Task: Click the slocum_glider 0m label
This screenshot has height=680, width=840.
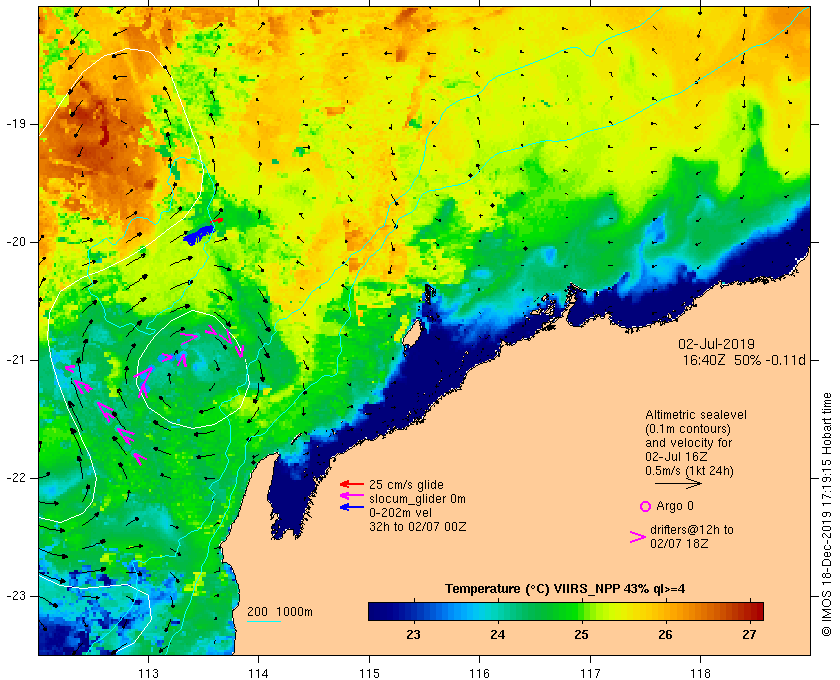Action: tap(417, 499)
